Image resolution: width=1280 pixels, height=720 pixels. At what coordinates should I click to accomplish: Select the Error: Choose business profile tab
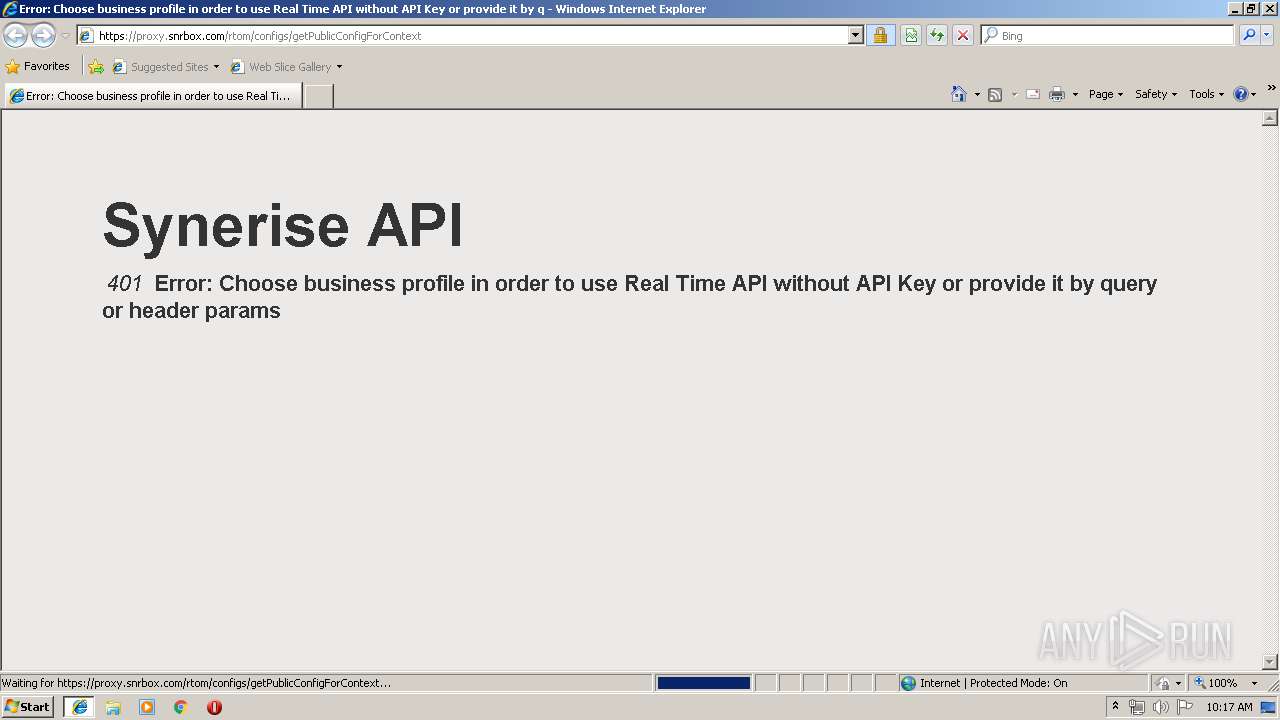click(x=153, y=96)
